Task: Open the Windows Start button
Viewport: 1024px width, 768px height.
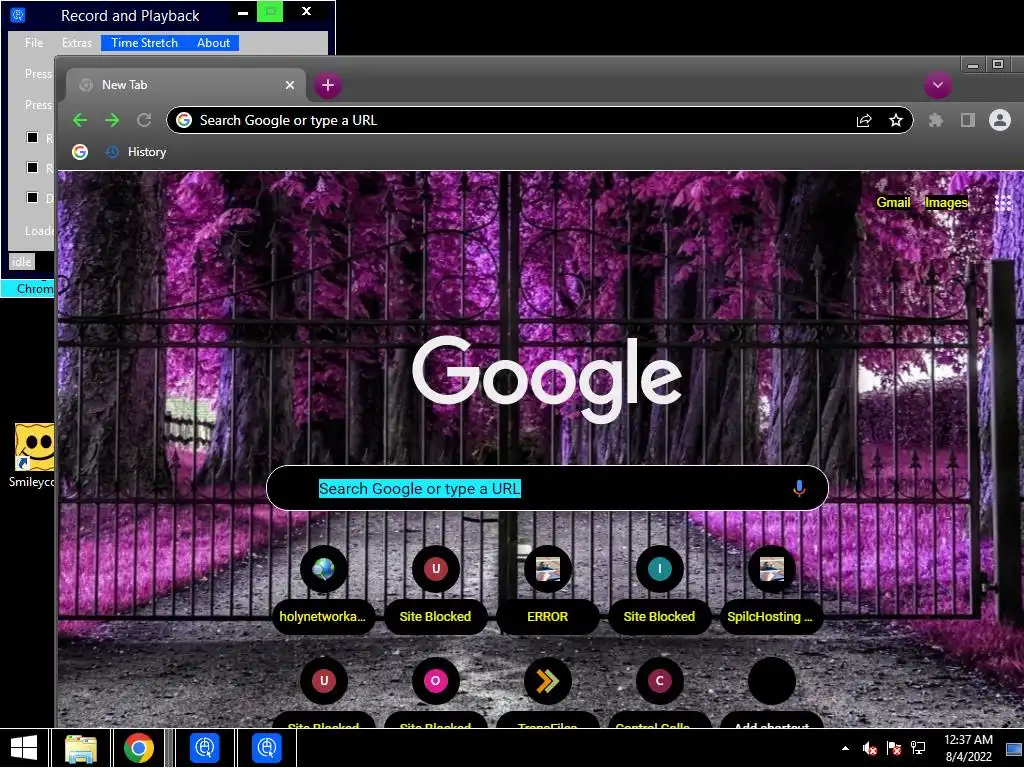Action: 24,748
